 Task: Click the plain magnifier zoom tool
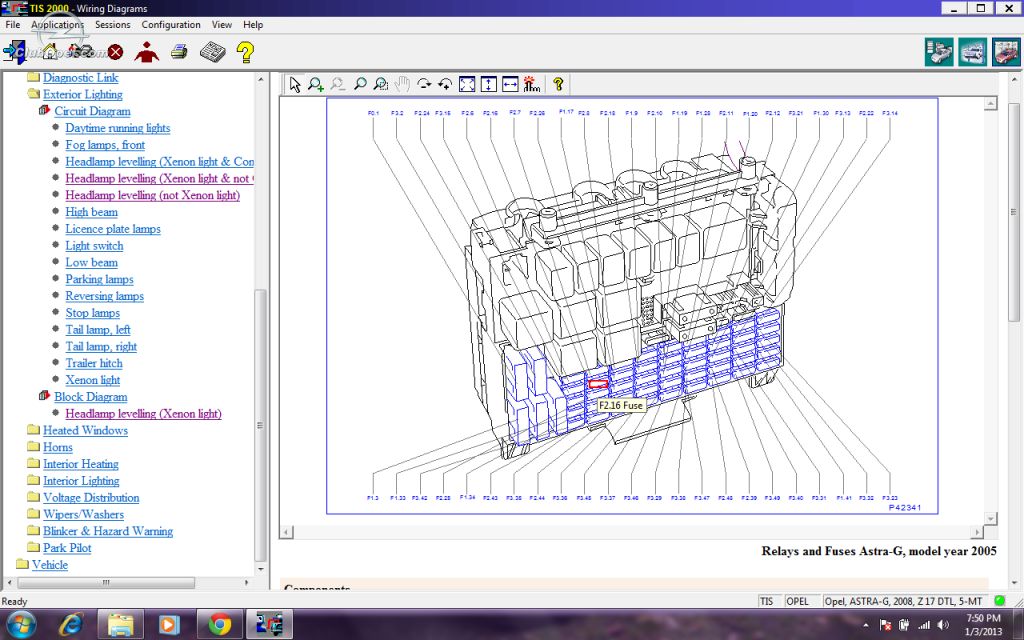(360, 84)
